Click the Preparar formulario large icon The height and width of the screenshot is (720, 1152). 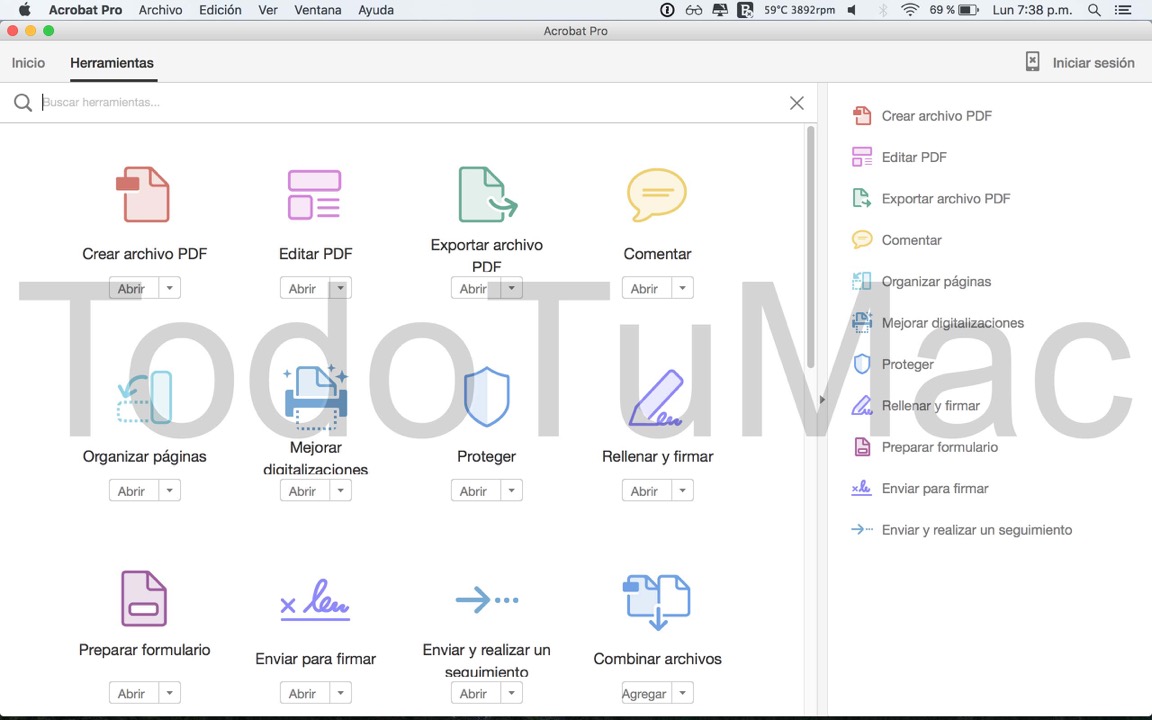tap(144, 598)
